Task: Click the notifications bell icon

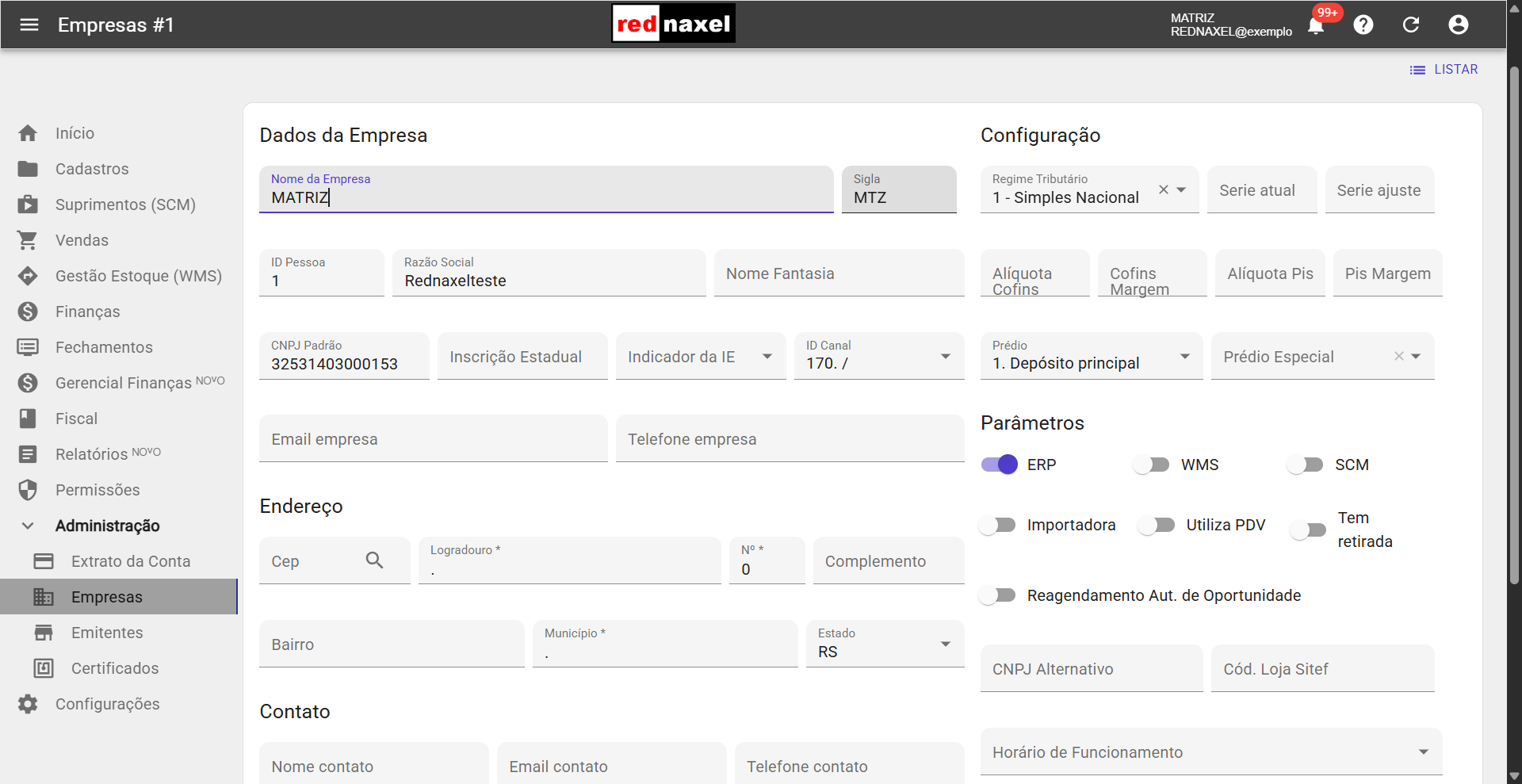Action: click(x=1316, y=25)
